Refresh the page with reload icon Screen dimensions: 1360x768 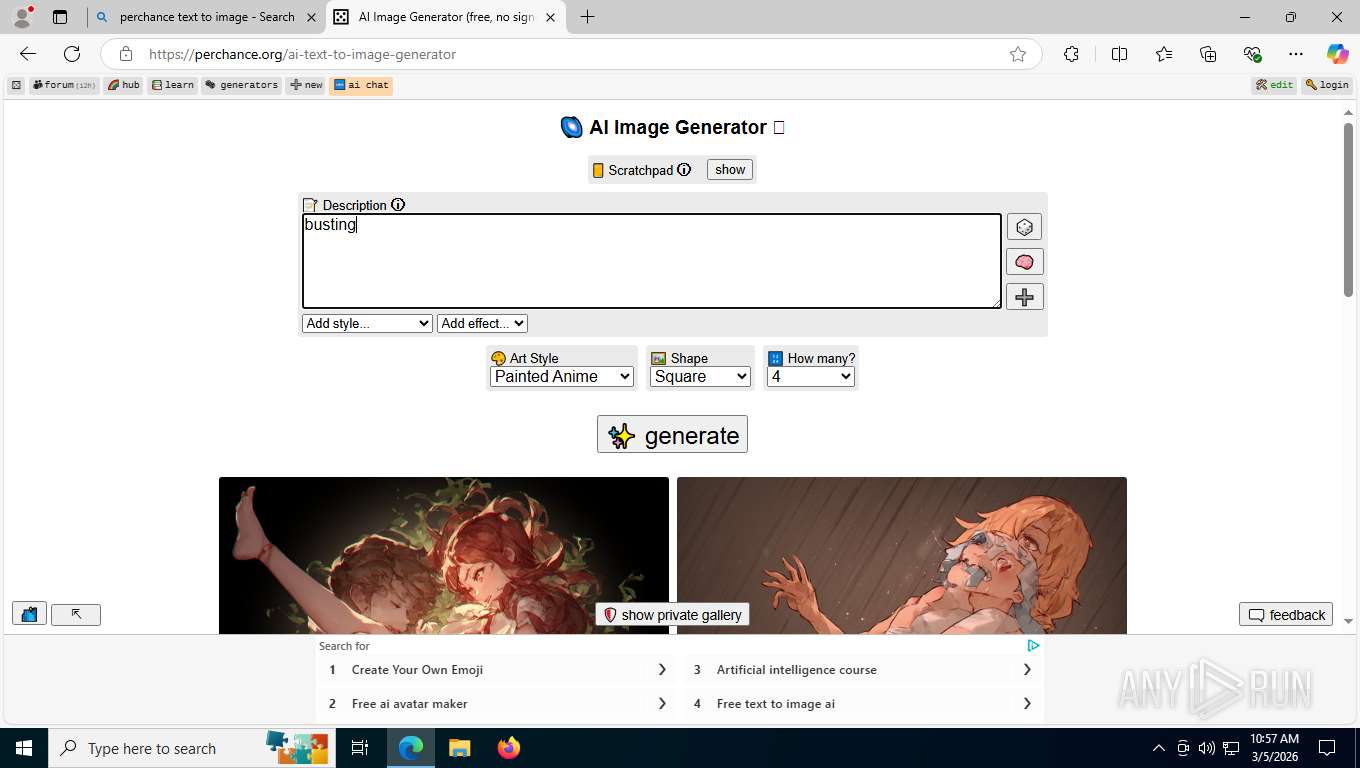click(x=72, y=54)
